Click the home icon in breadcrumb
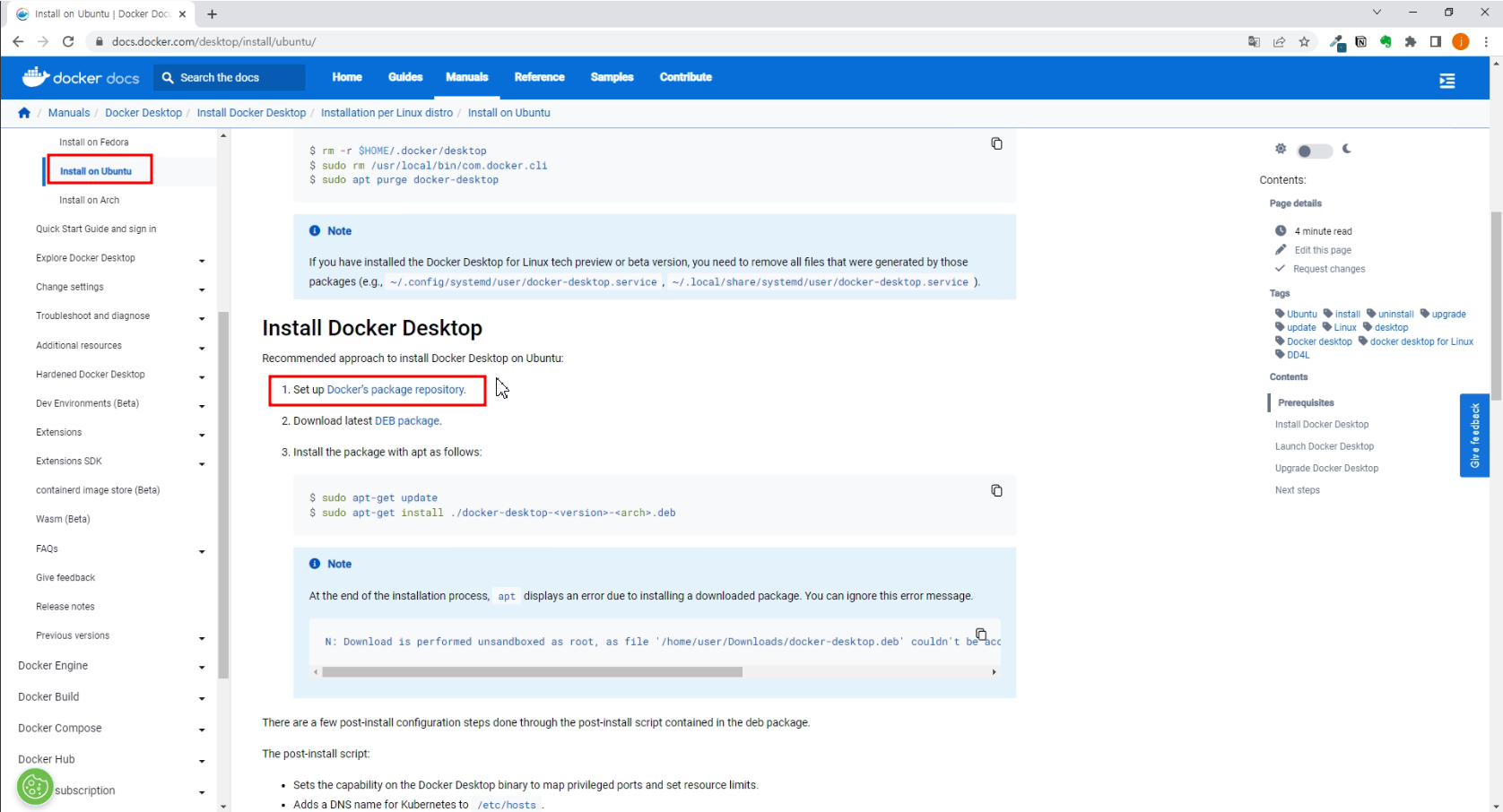This screenshot has height=812, width=1503. tap(24, 113)
